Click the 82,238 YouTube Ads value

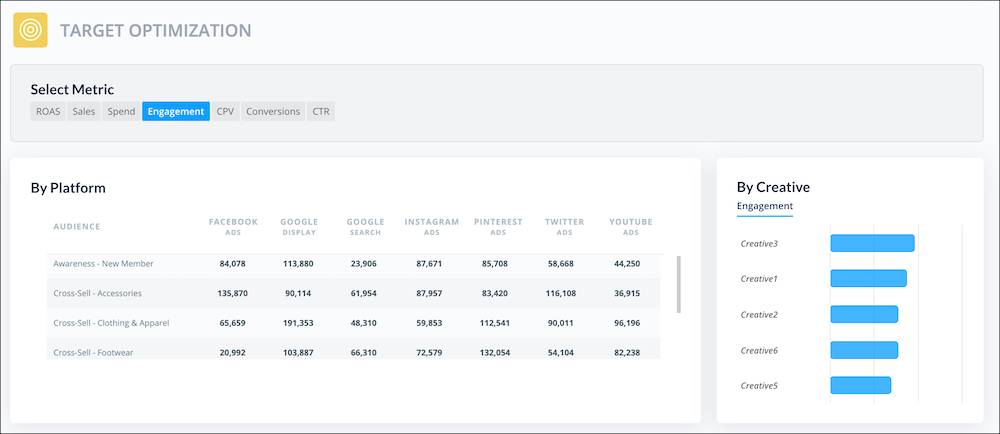point(627,352)
